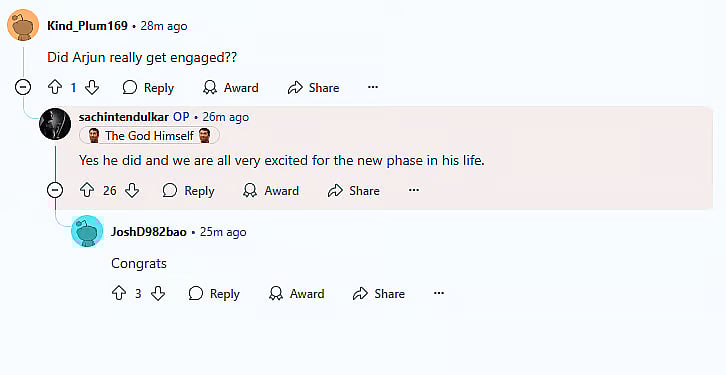Reply to Kind_Plum169's engagement question

click(x=148, y=88)
